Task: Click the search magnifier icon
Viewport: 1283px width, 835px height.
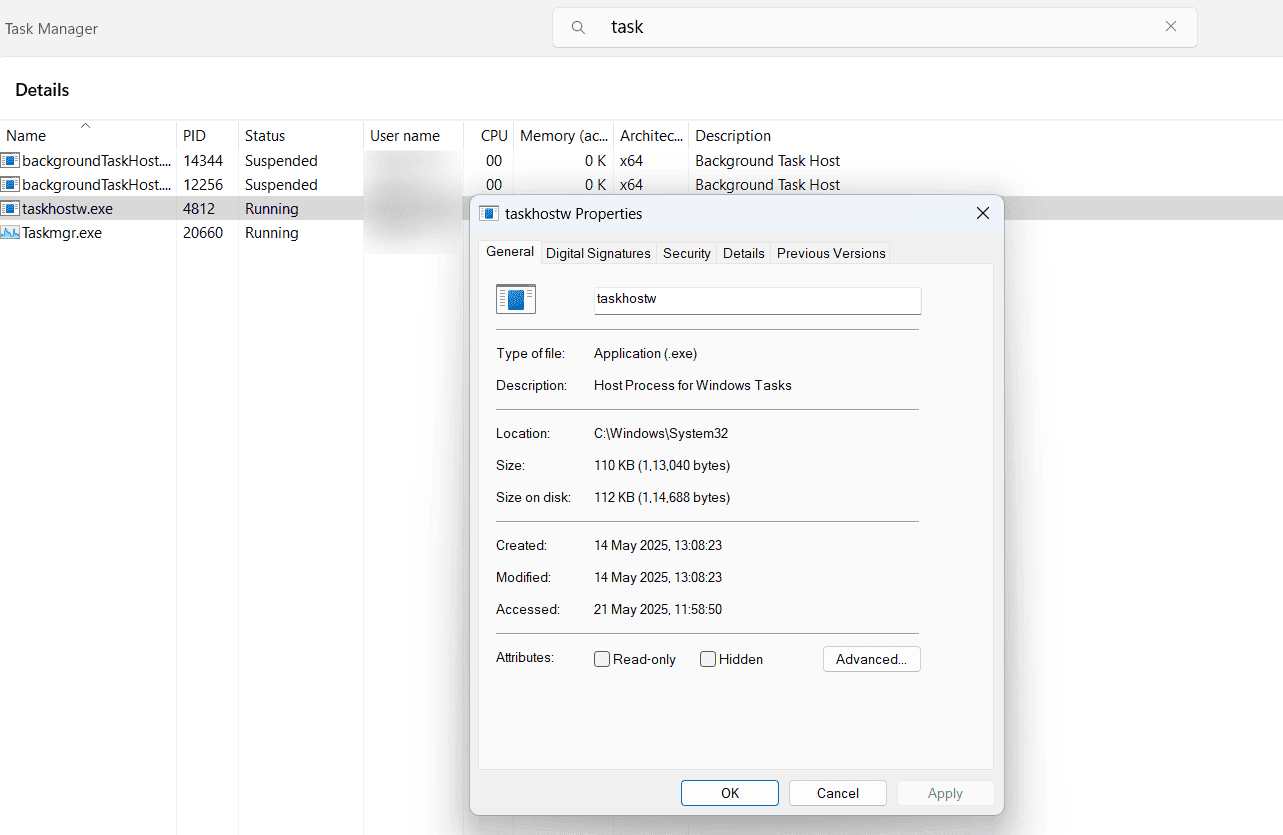Action: pos(578,27)
